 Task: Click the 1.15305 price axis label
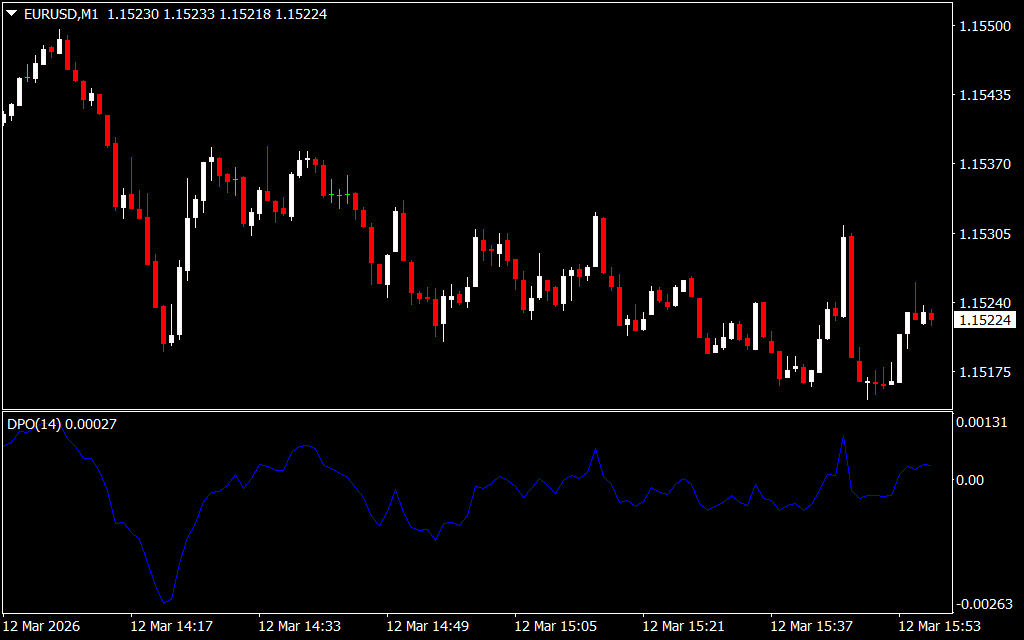985,234
